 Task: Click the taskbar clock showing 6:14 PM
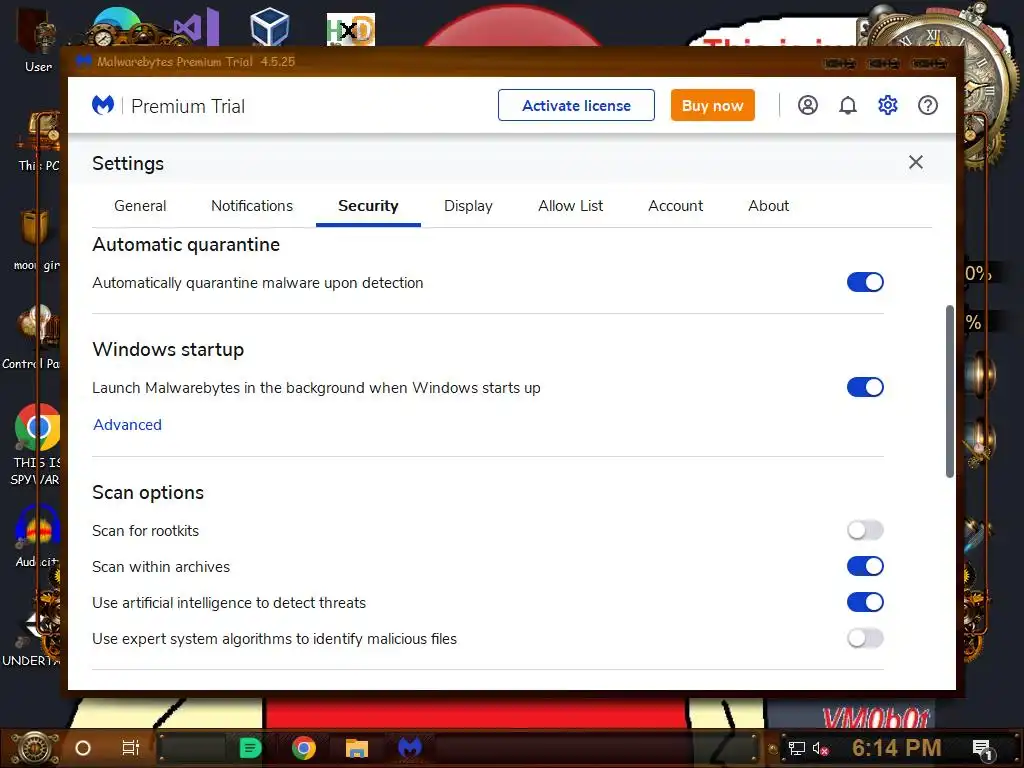tap(897, 748)
